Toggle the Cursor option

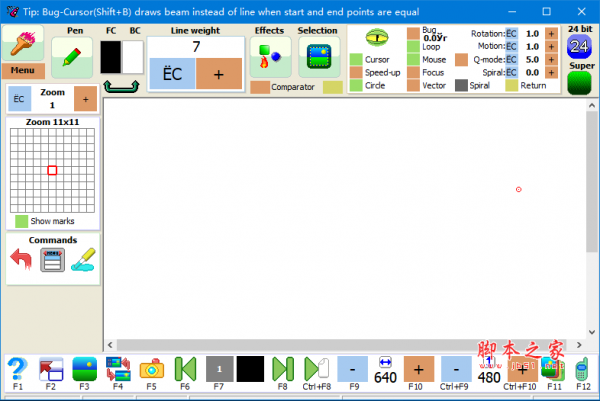point(356,59)
